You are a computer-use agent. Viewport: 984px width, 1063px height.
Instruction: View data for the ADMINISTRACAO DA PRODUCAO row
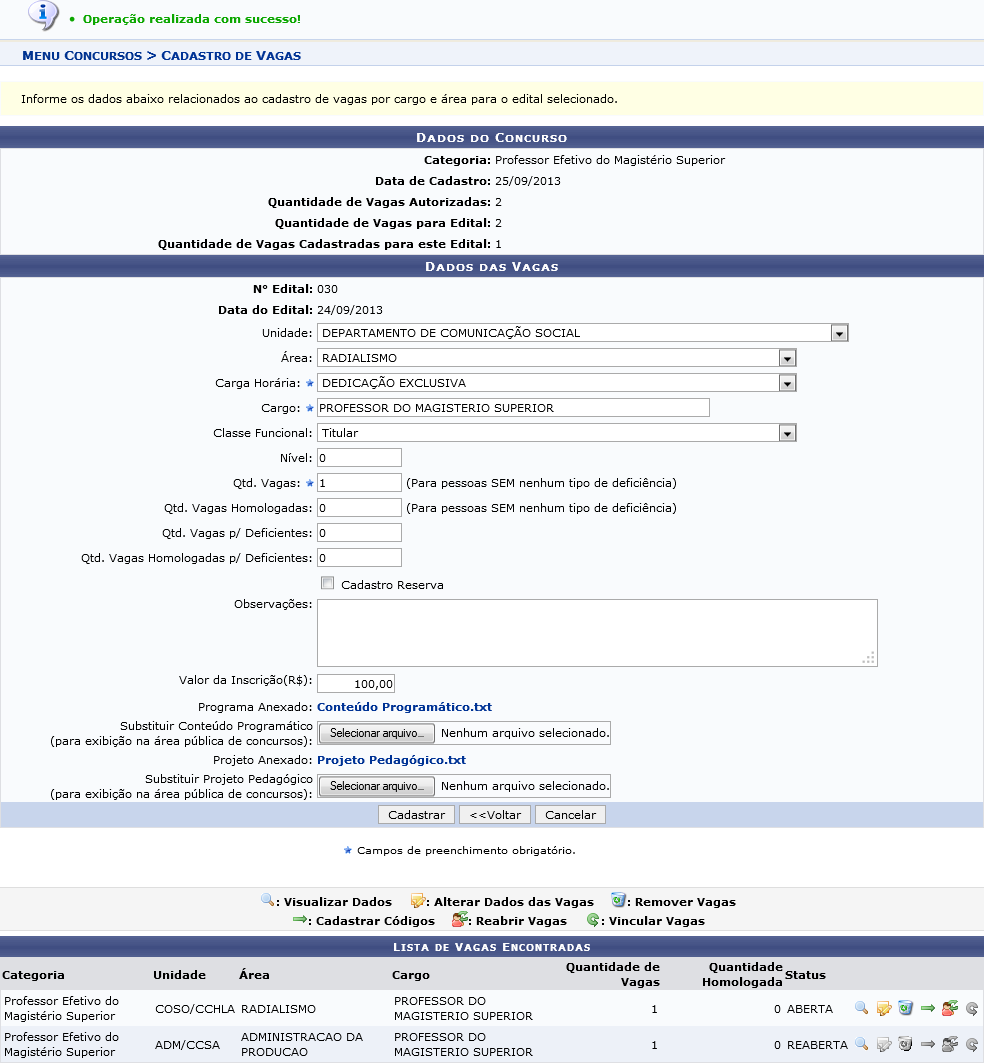[861, 1044]
